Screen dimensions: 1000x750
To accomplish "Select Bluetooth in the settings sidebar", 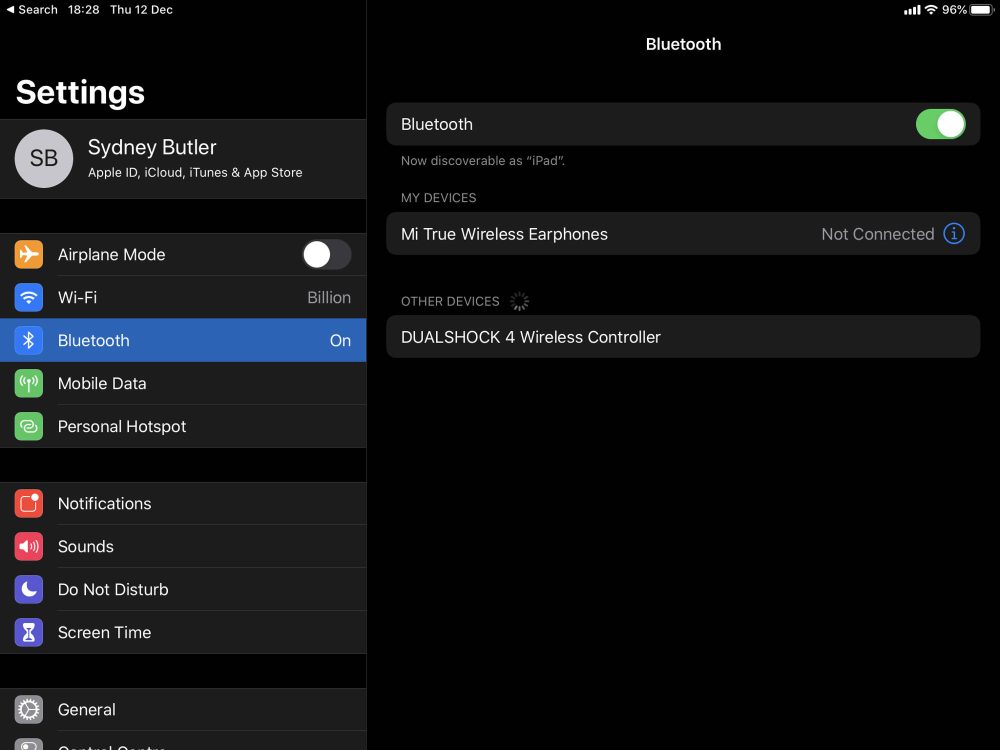I will pyautogui.click(x=190, y=341).
